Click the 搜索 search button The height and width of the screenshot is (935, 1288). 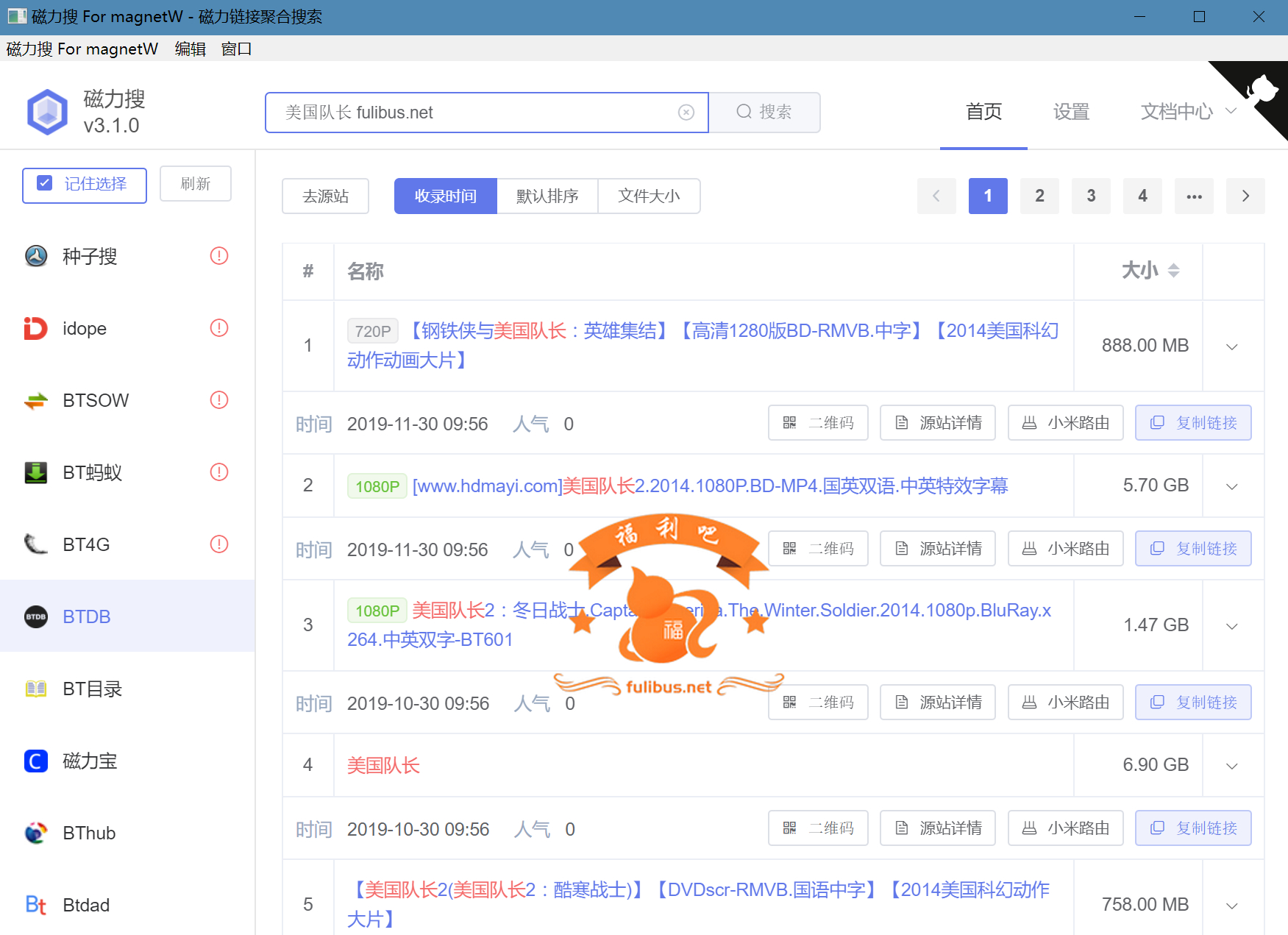tap(765, 112)
